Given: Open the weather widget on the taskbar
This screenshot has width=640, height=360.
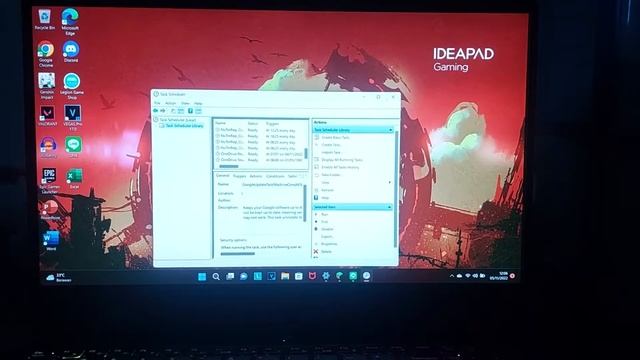Looking at the screenshot, I should [58, 278].
